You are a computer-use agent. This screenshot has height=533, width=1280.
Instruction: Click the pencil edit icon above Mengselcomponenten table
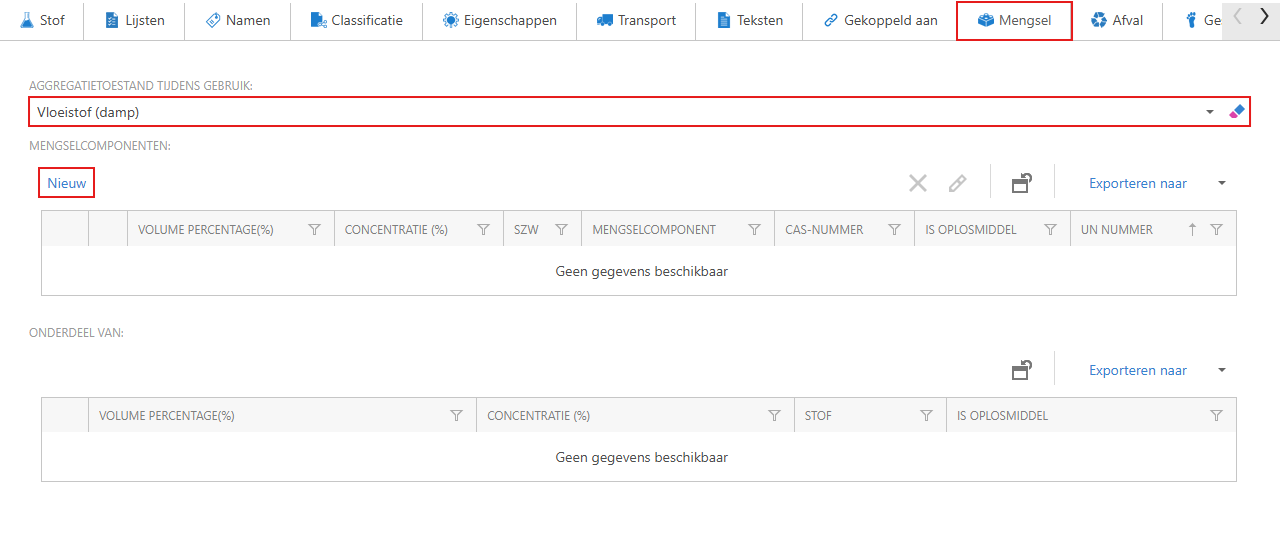tap(957, 183)
